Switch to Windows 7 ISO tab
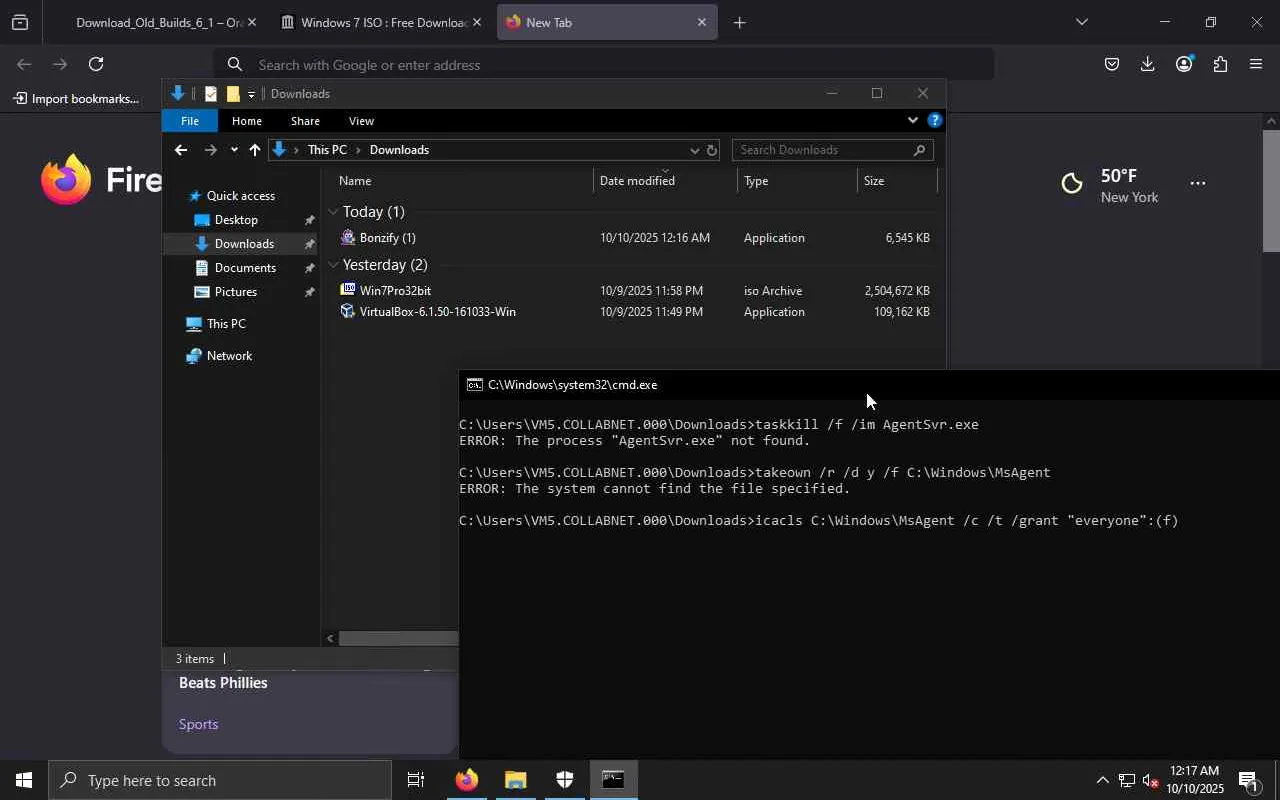The image size is (1280, 800). pos(381,22)
